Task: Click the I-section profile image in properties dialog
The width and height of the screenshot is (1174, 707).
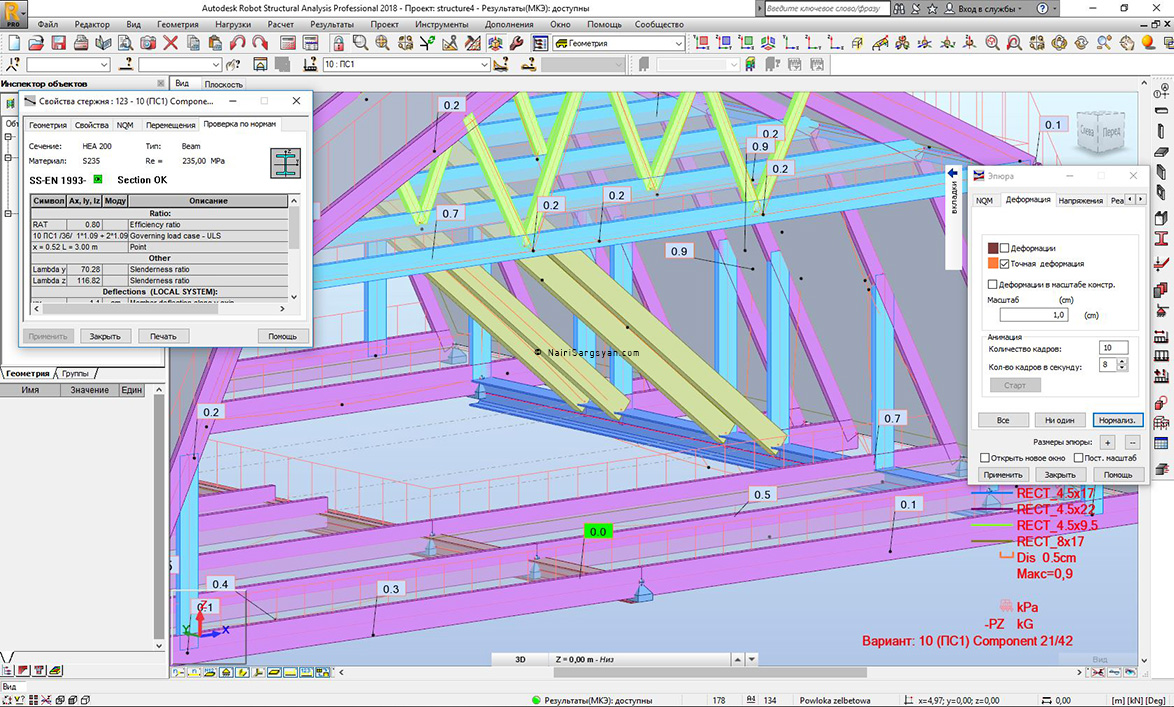Action: [285, 163]
